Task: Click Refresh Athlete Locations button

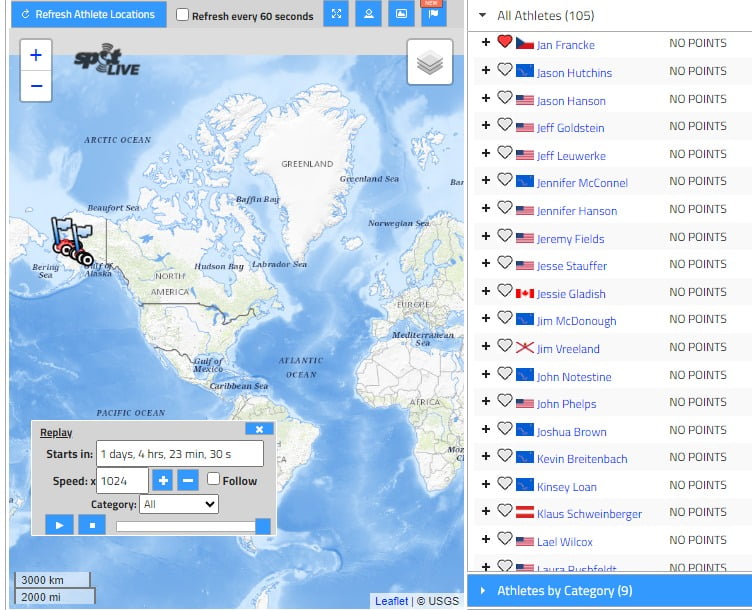Action: (x=88, y=15)
